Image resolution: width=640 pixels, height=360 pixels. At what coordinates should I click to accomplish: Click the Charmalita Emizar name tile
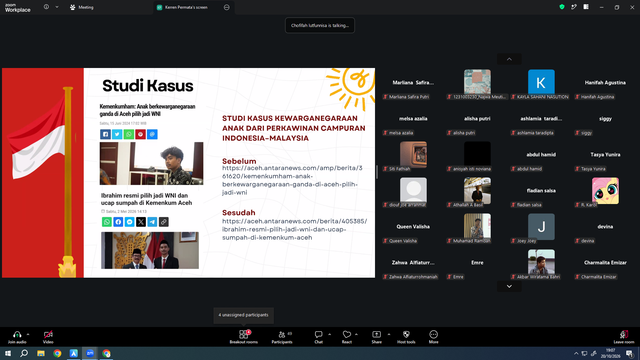605,262
